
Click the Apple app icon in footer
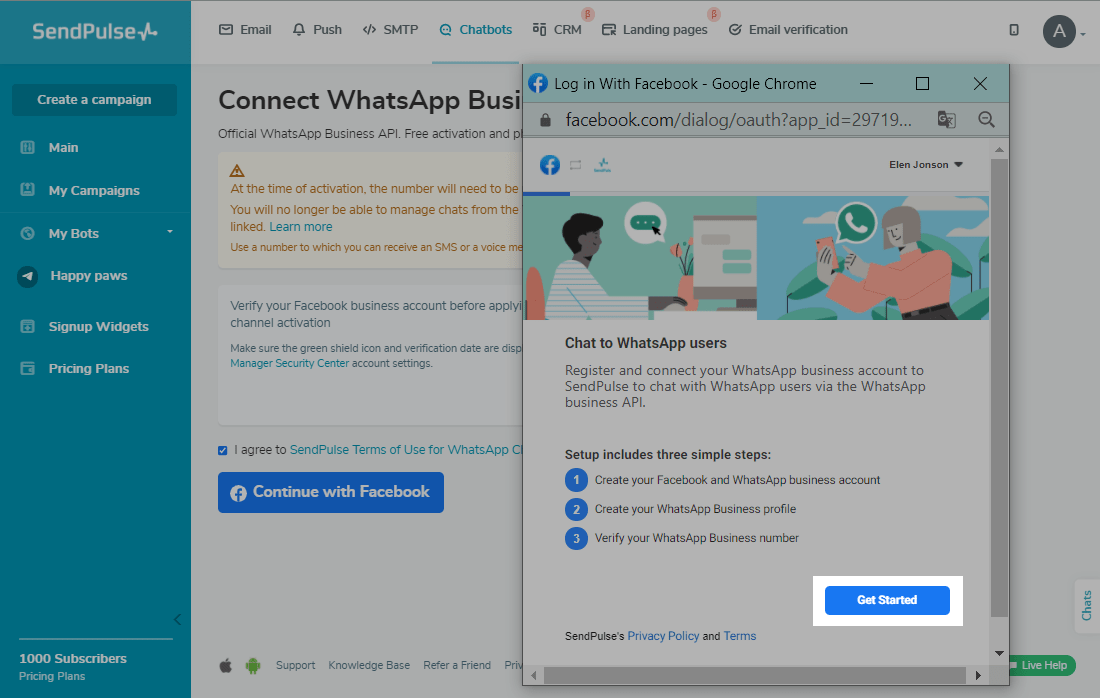click(226, 665)
